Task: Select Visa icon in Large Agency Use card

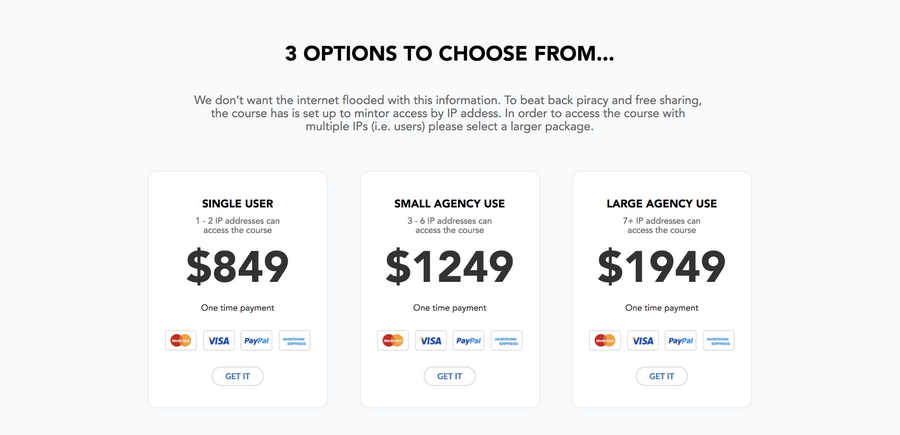Action: click(643, 340)
